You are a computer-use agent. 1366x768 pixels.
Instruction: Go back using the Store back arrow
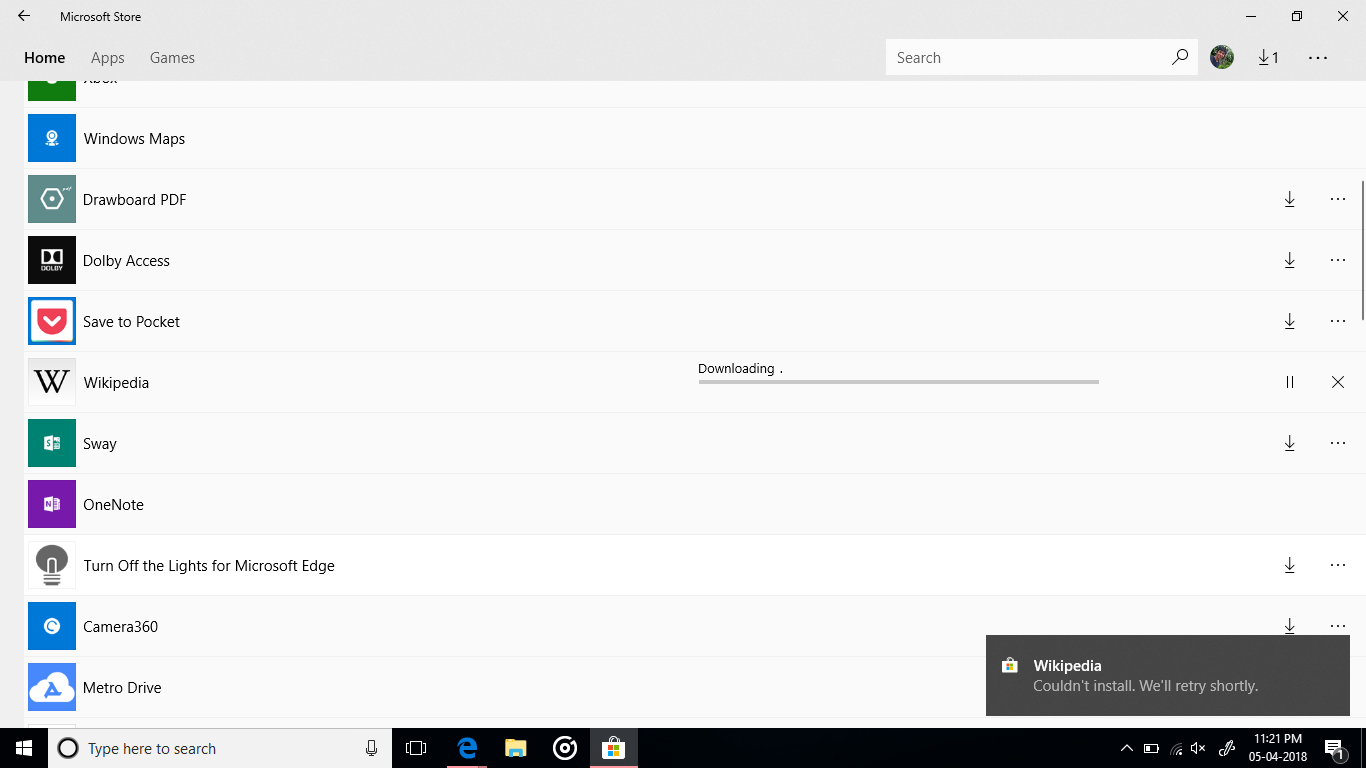24,16
